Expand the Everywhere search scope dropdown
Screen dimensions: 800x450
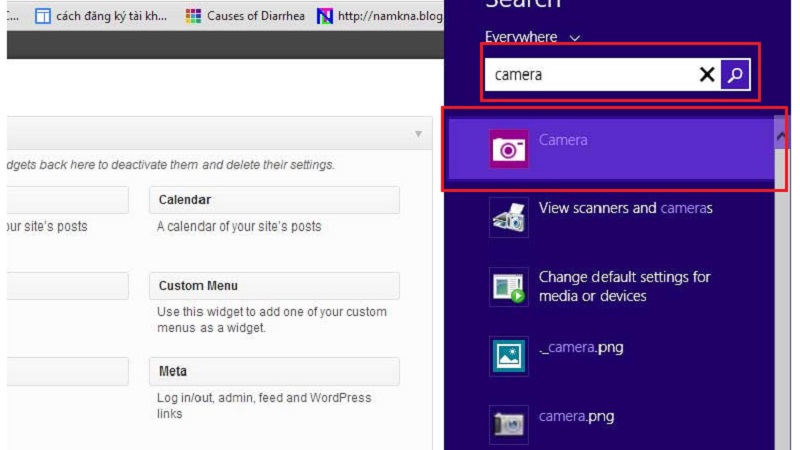tap(574, 38)
